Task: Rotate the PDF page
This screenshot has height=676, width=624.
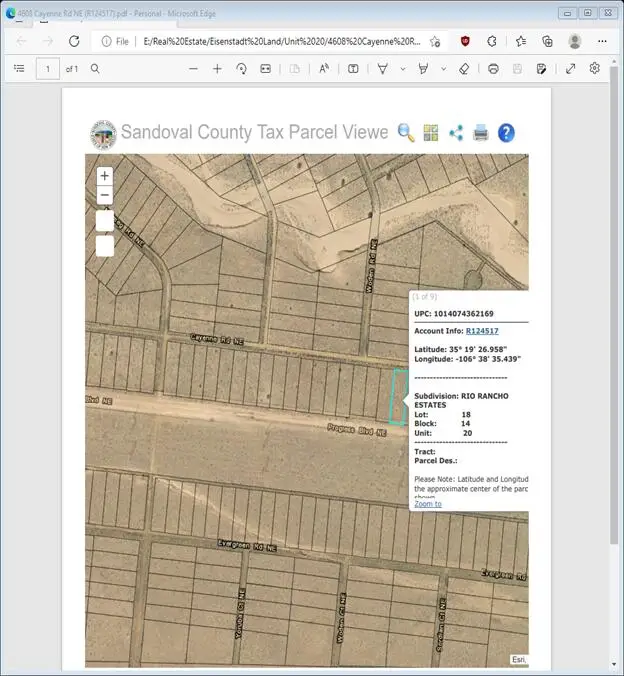Action: [x=241, y=69]
